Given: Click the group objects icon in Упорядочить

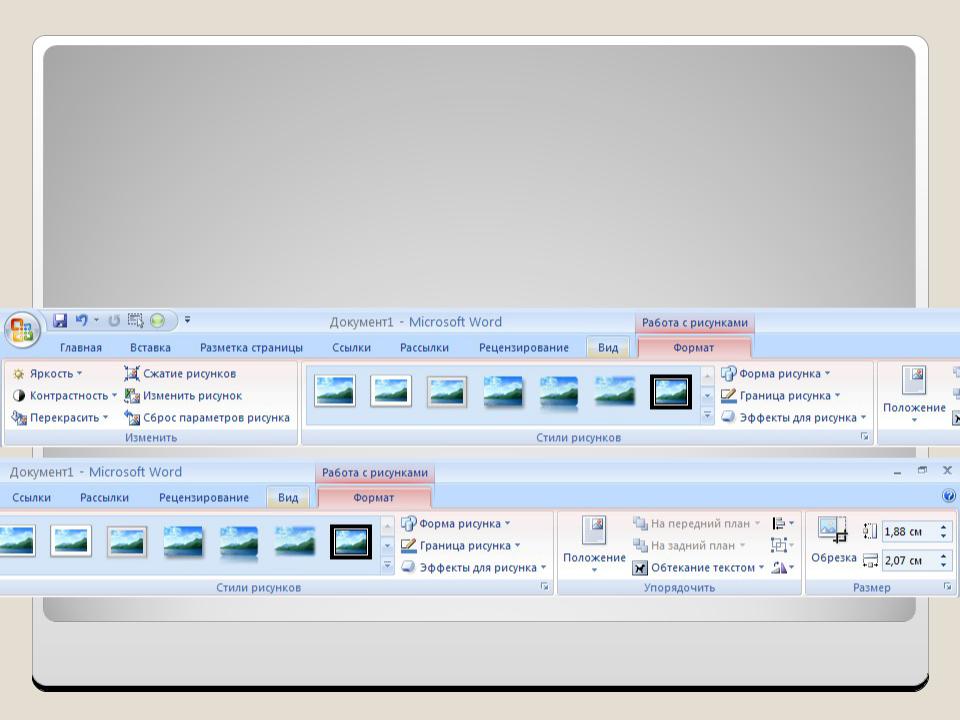Looking at the screenshot, I should point(779,545).
